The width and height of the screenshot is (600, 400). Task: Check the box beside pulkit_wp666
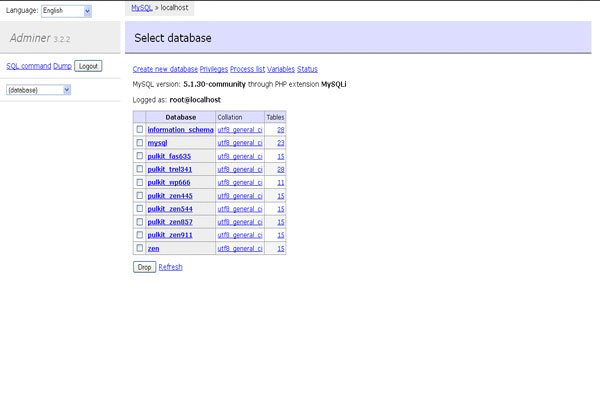[x=139, y=182]
